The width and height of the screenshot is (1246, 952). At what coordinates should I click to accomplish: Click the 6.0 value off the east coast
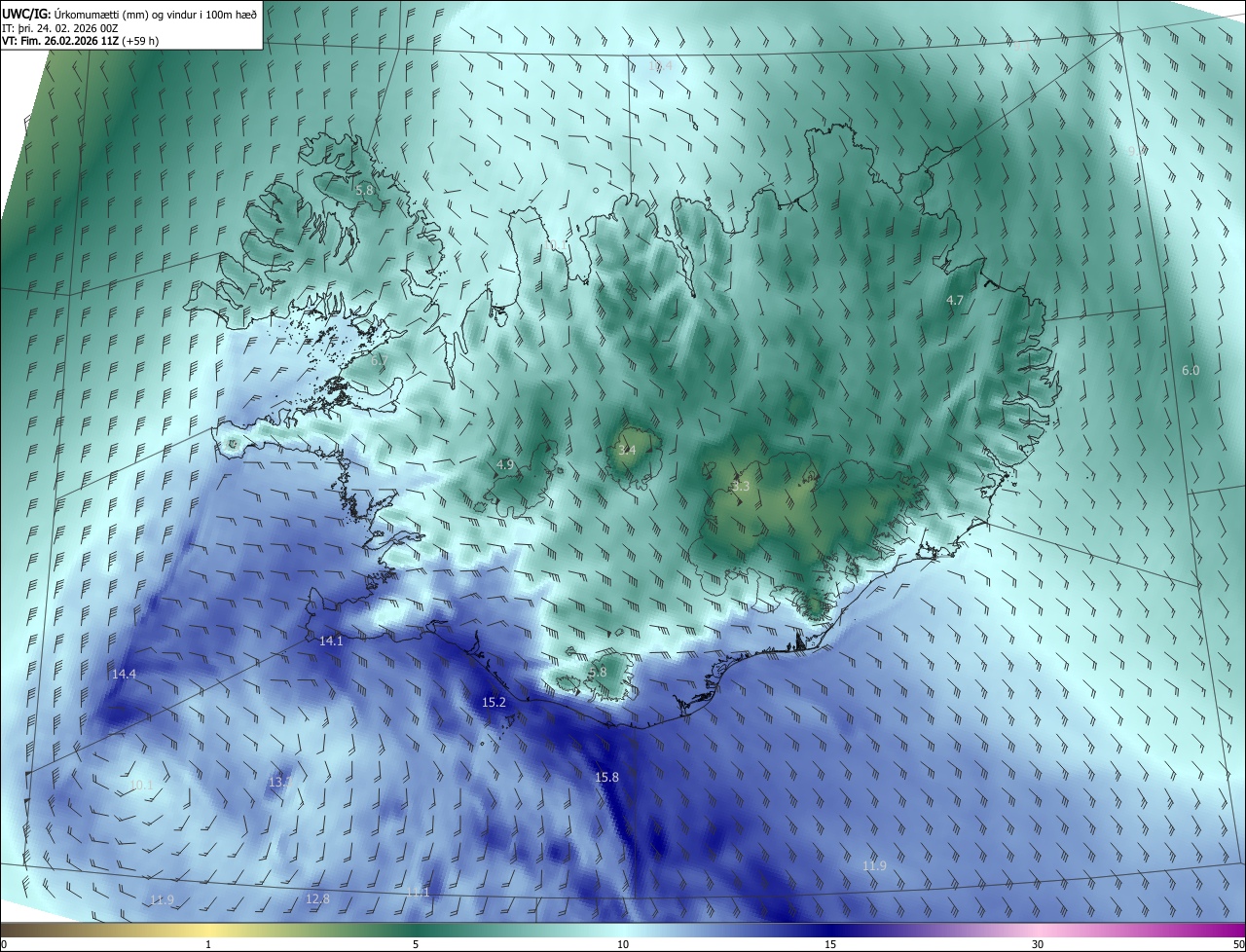click(1191, 371)
